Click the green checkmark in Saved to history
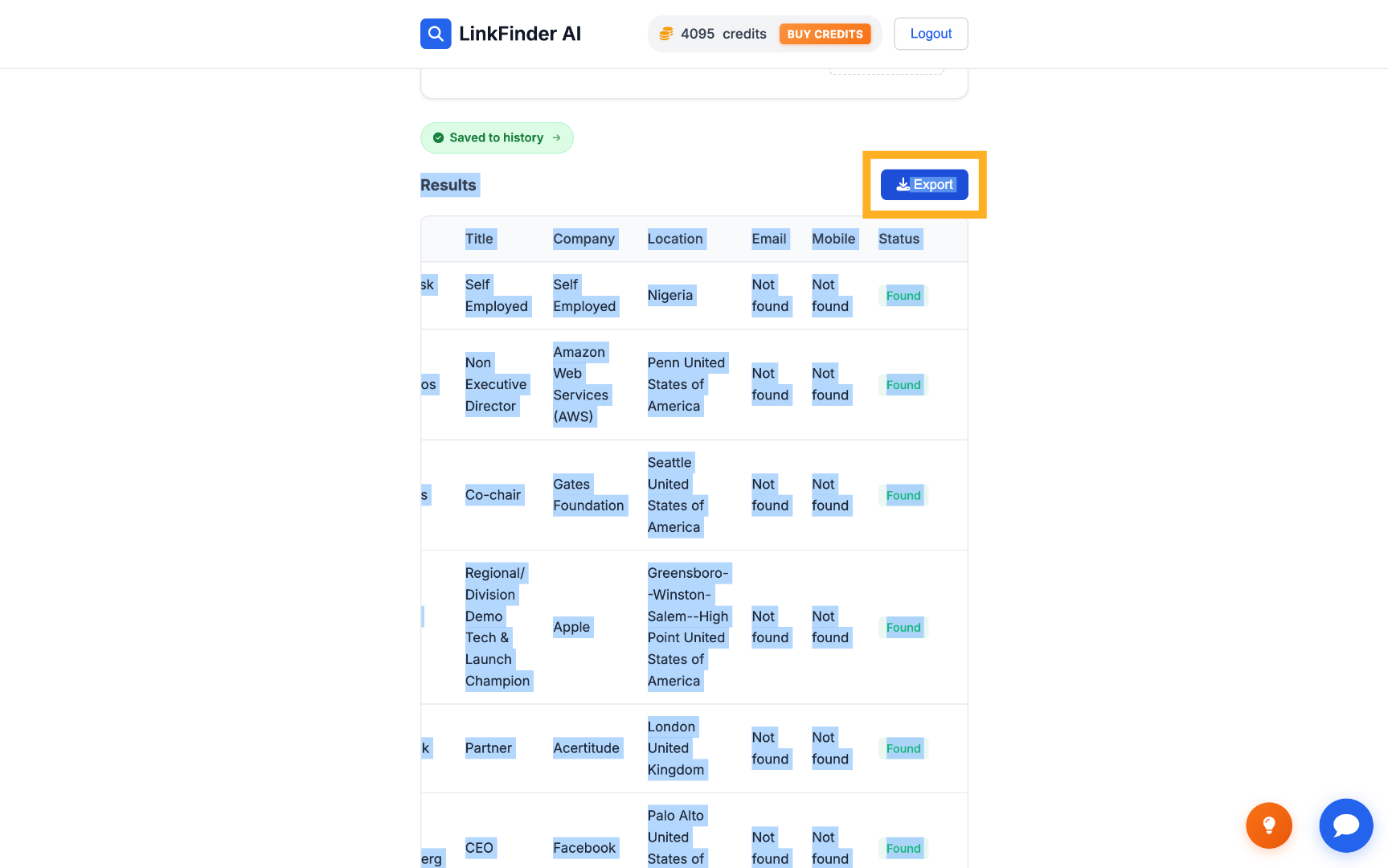Image resolution: width=1388 pixels, height=868 pixels. pos(438,137)
